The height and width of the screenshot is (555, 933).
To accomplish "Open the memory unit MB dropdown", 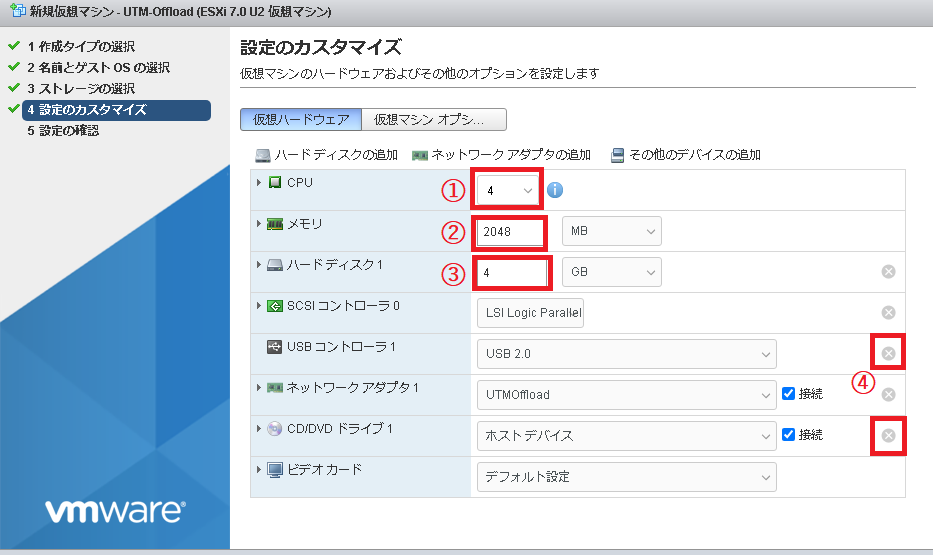I will click(x=611, y=231).
